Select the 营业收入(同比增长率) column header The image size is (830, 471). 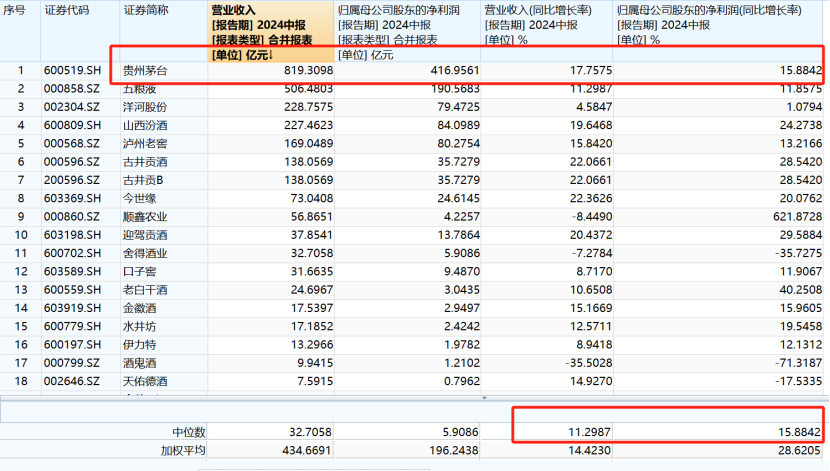(547, 31)
